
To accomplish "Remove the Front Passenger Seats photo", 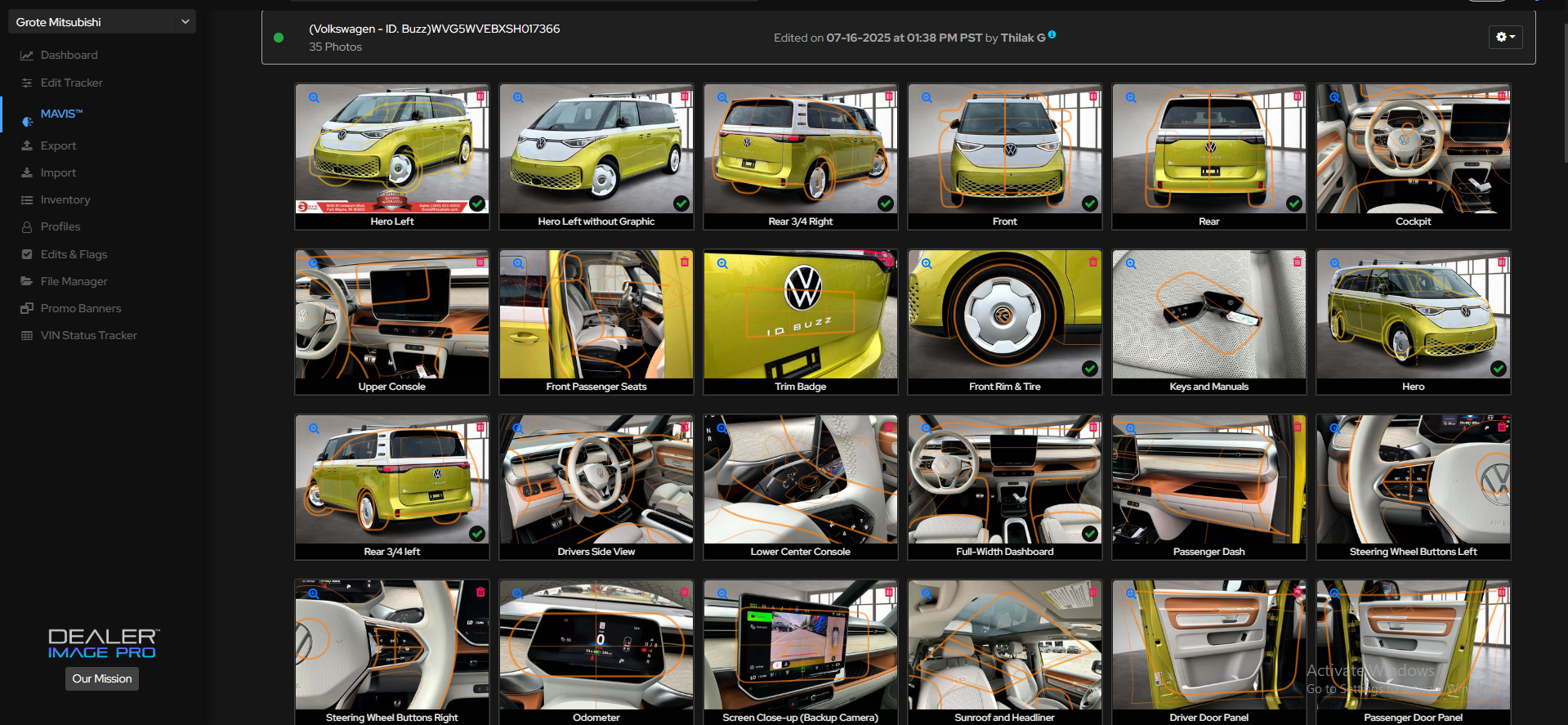I will pyautogui.click(x=685, y=262).
